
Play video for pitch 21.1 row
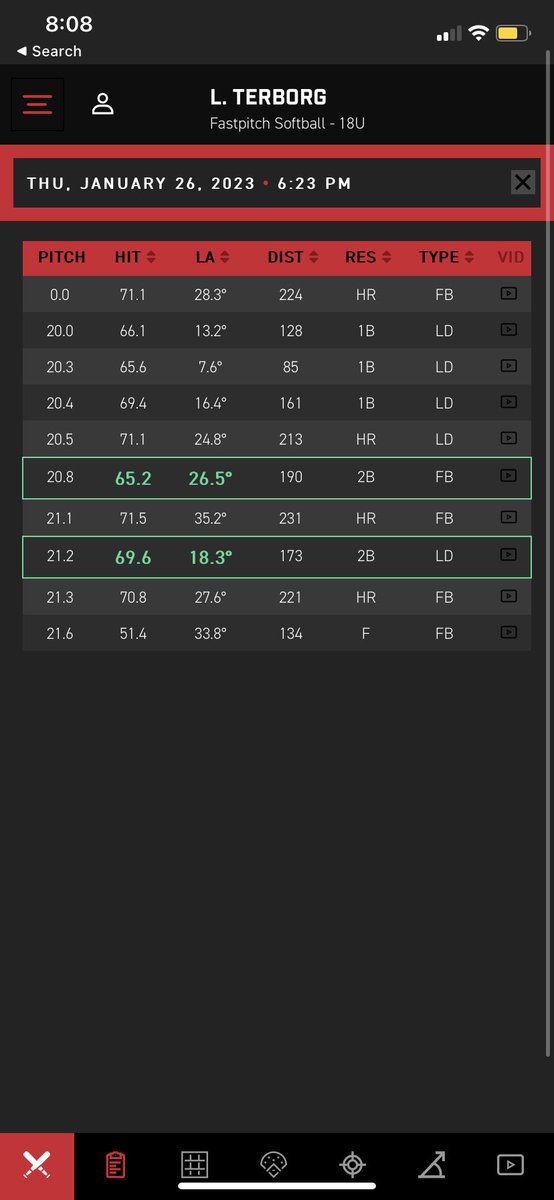[x=509, y=517]
